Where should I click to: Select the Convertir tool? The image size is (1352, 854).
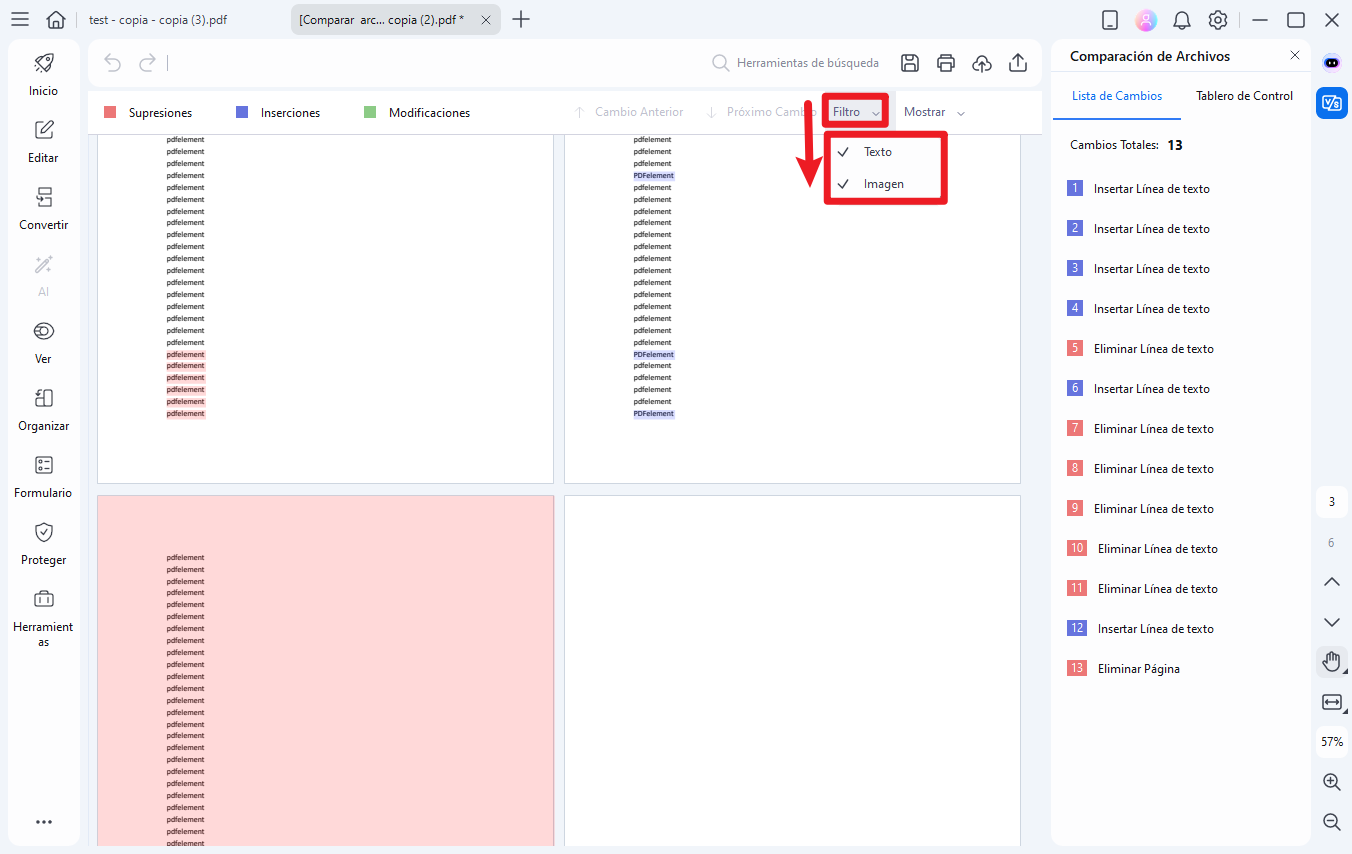point(43,208)
